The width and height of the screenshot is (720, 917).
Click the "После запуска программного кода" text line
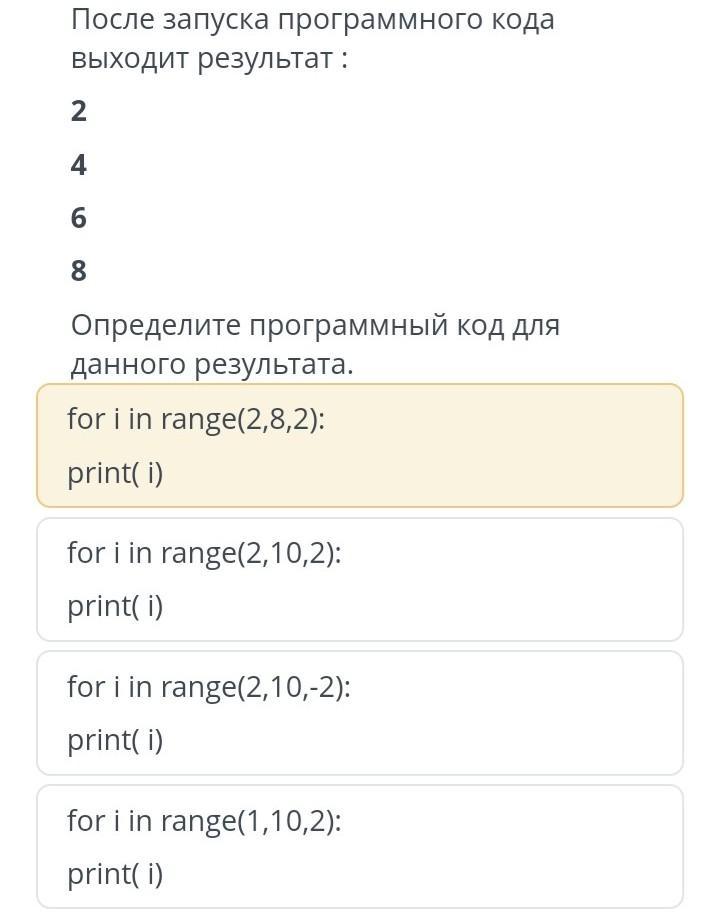click(x=312, y=20)
